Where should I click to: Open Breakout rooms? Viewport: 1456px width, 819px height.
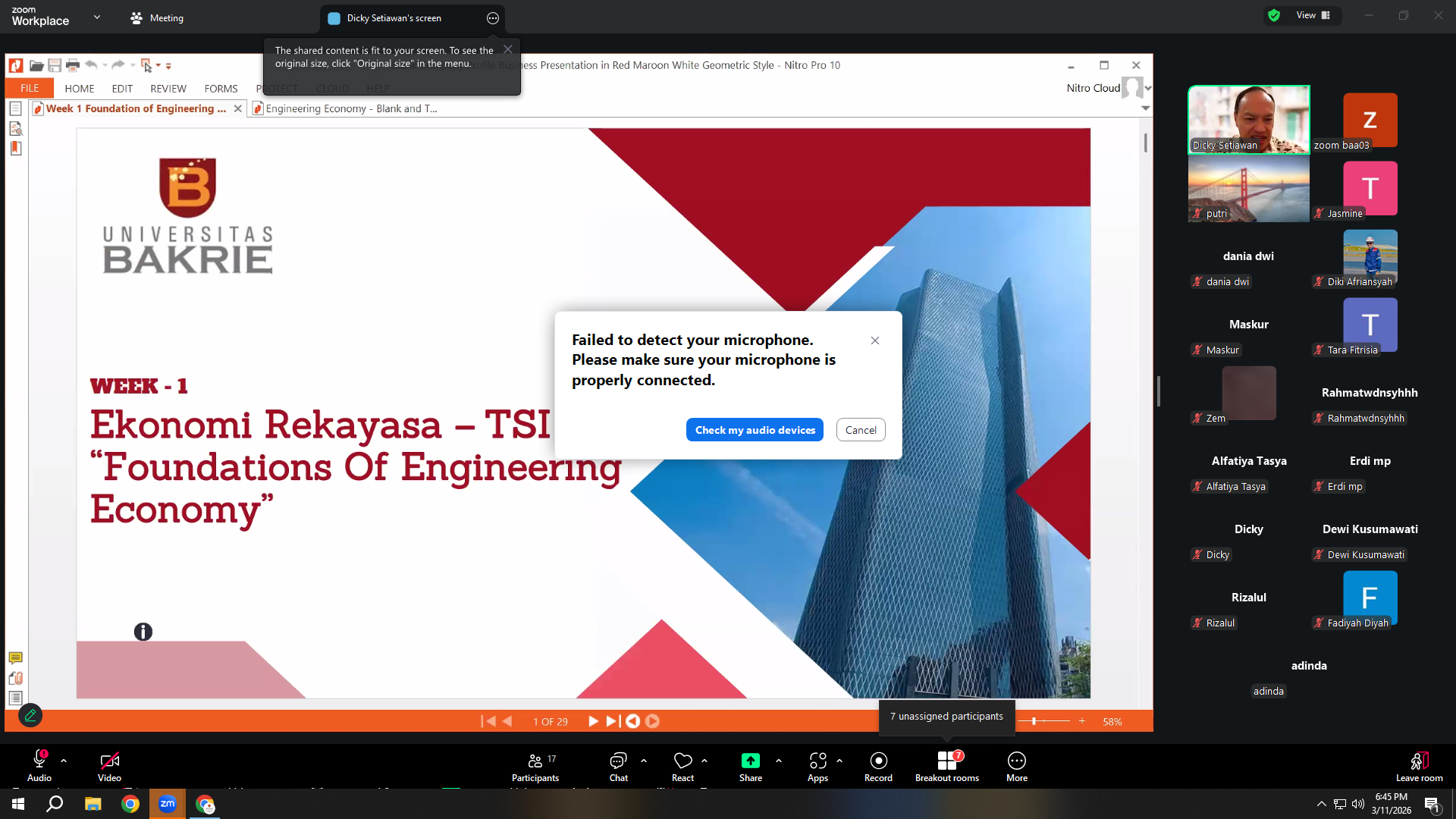pyautogui.click(x=947, y=766)
